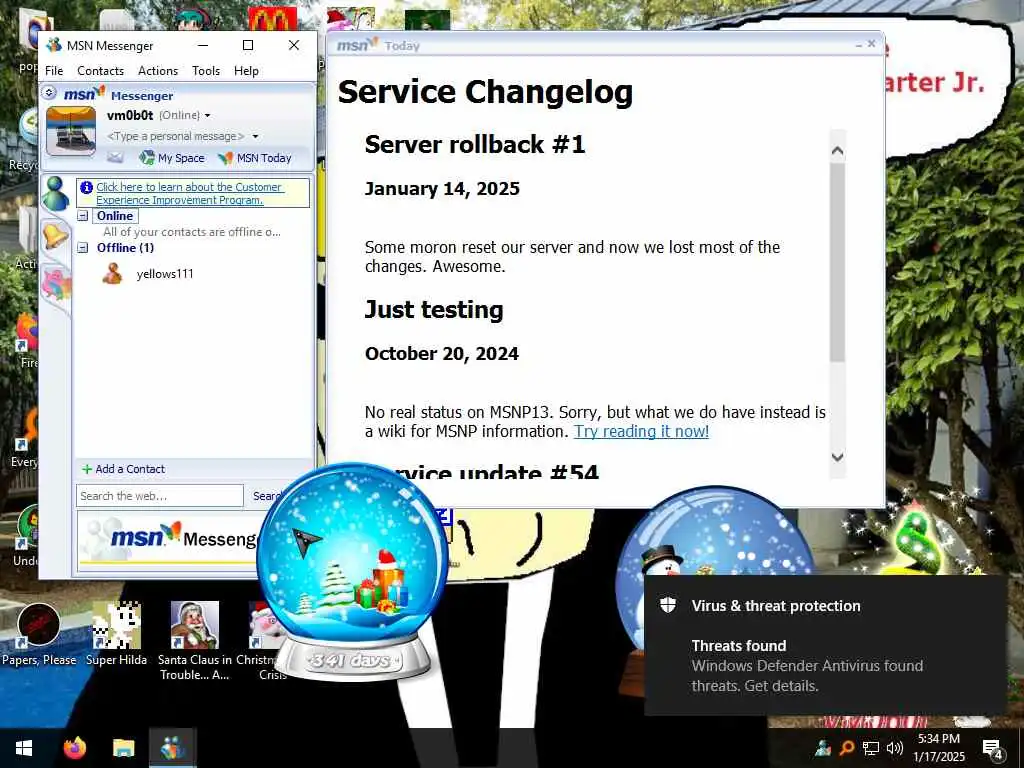Select the colorful pink tab icon below the bell
Screen dimensions: 1024x768
[56, 285]
